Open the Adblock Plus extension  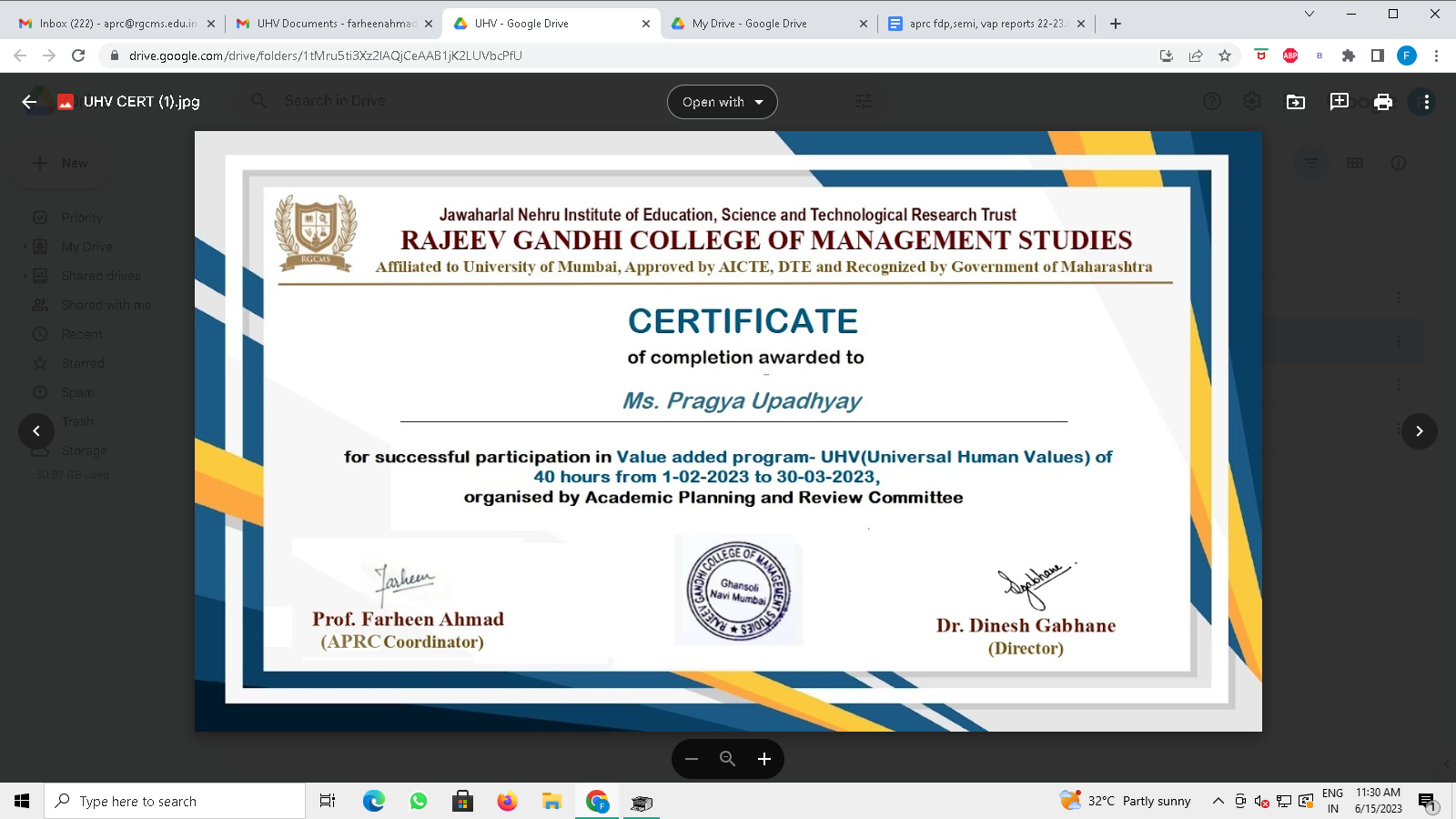click(1290, 56)
